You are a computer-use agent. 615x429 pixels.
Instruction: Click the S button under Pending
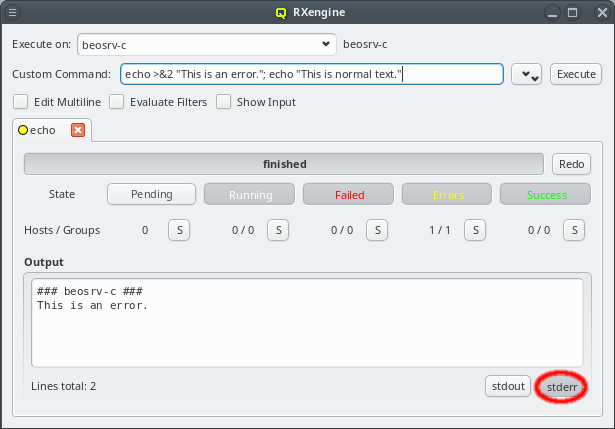179,230
